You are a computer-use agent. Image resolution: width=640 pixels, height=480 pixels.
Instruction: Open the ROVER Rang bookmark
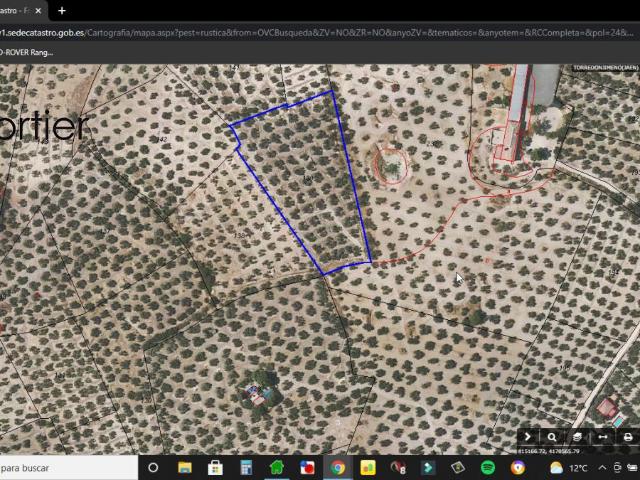[x=26, y=52]
